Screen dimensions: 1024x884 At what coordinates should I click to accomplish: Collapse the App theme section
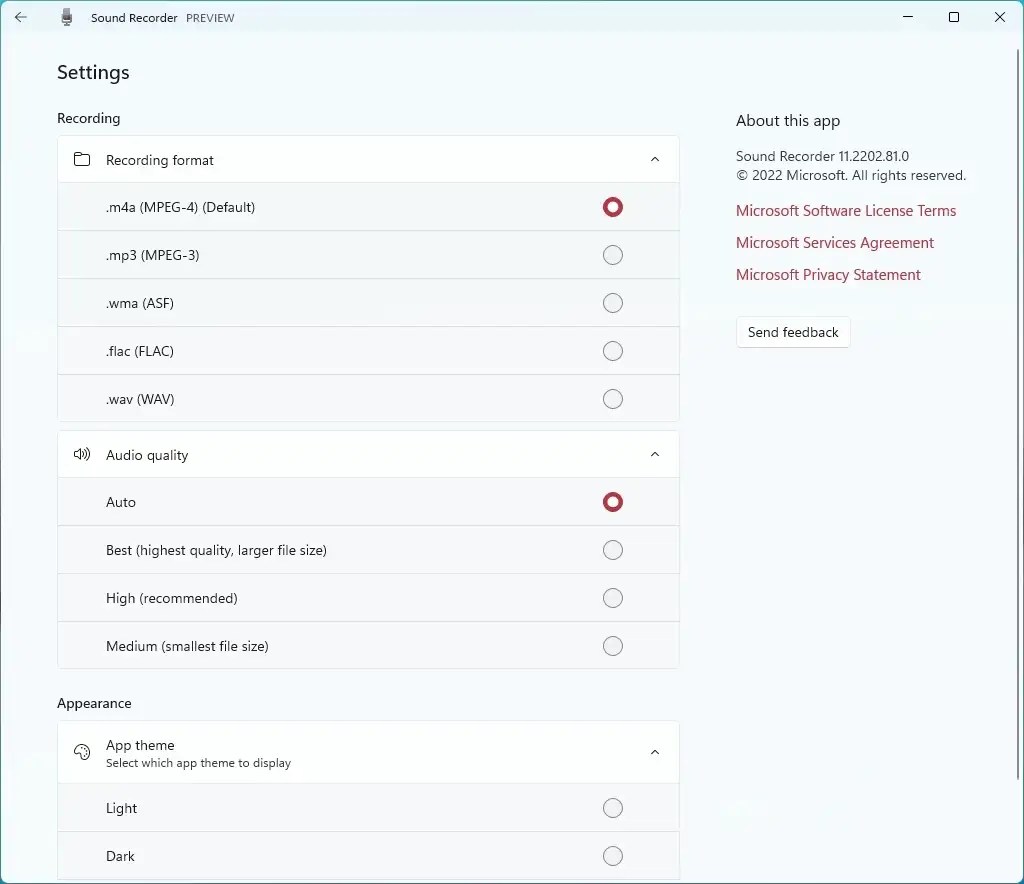point(655,752)
